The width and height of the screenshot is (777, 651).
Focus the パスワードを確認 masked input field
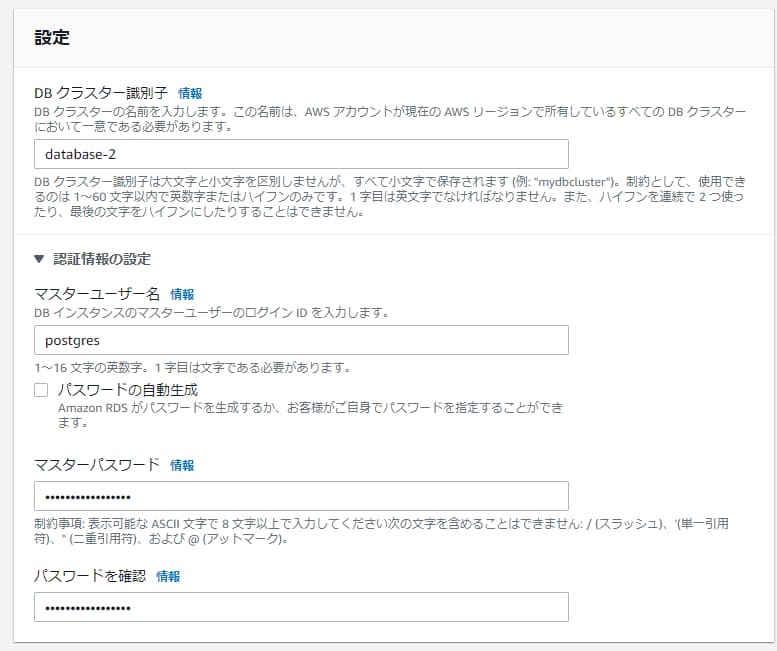(301, 607)
